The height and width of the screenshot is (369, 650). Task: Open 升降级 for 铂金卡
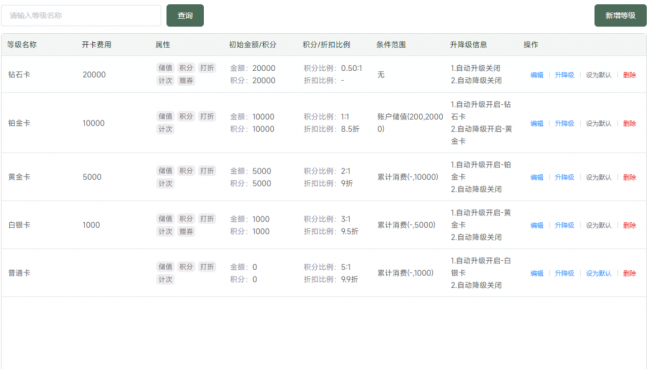(x=565, y=124)
